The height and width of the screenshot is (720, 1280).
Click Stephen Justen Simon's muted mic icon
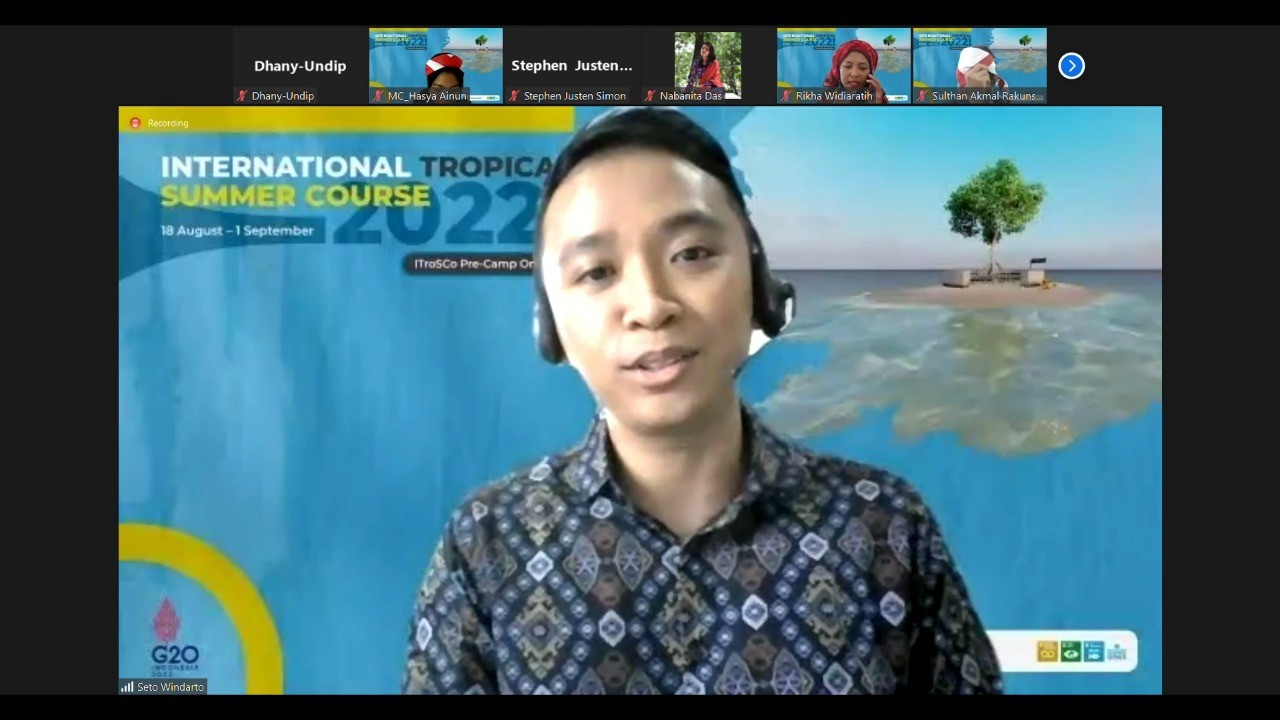tap(514, 96)
